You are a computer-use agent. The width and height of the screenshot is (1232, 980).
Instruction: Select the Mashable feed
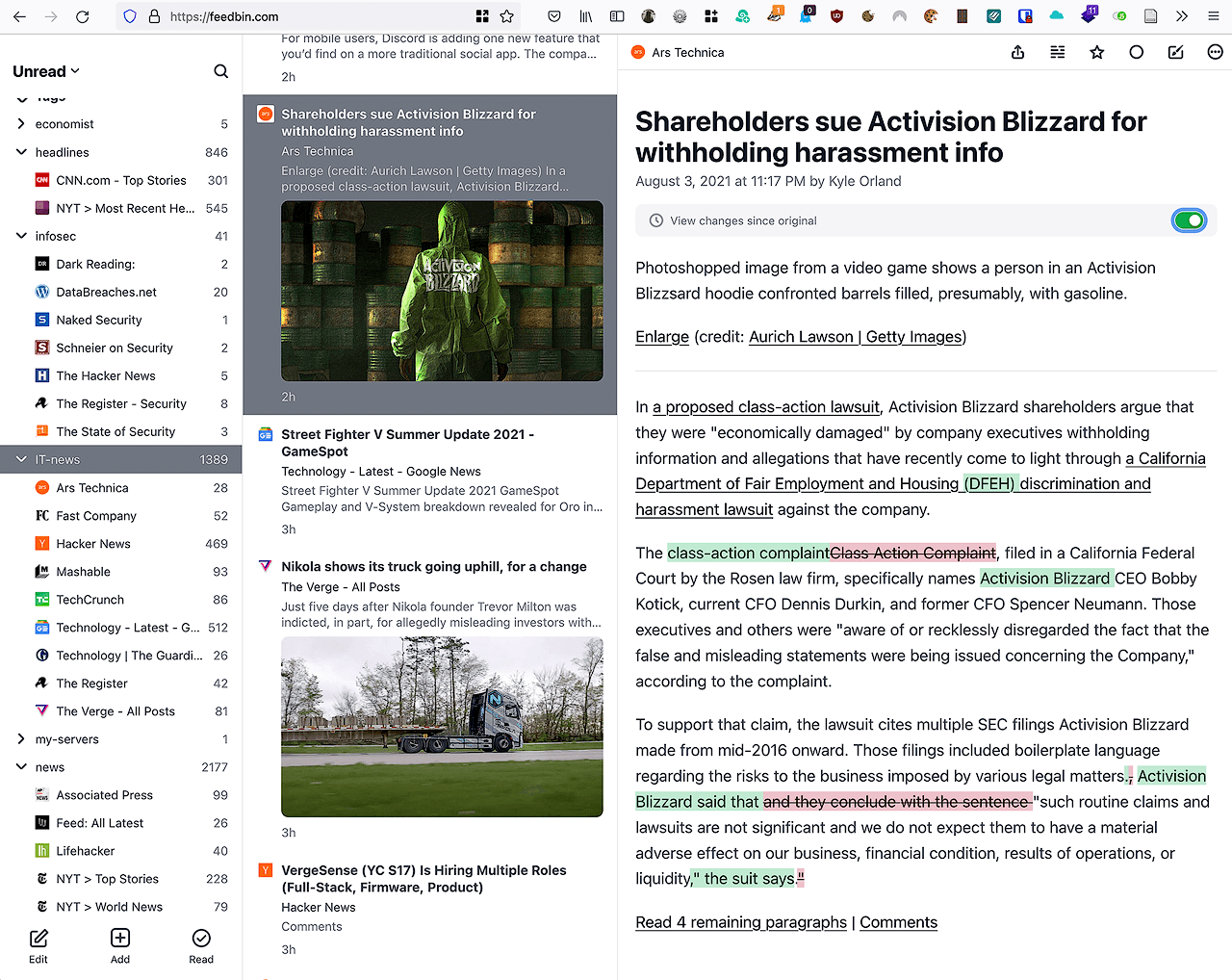point(121,572)
